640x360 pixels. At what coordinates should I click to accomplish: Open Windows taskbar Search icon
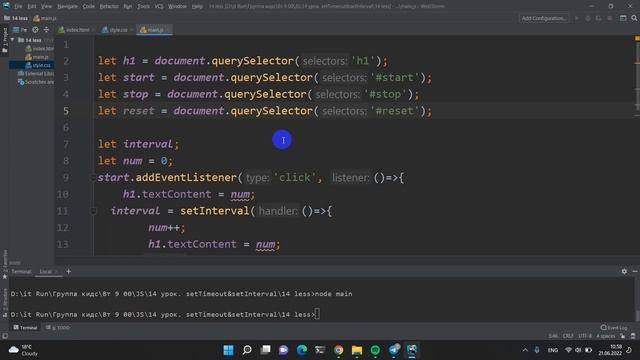click(247, 350)
